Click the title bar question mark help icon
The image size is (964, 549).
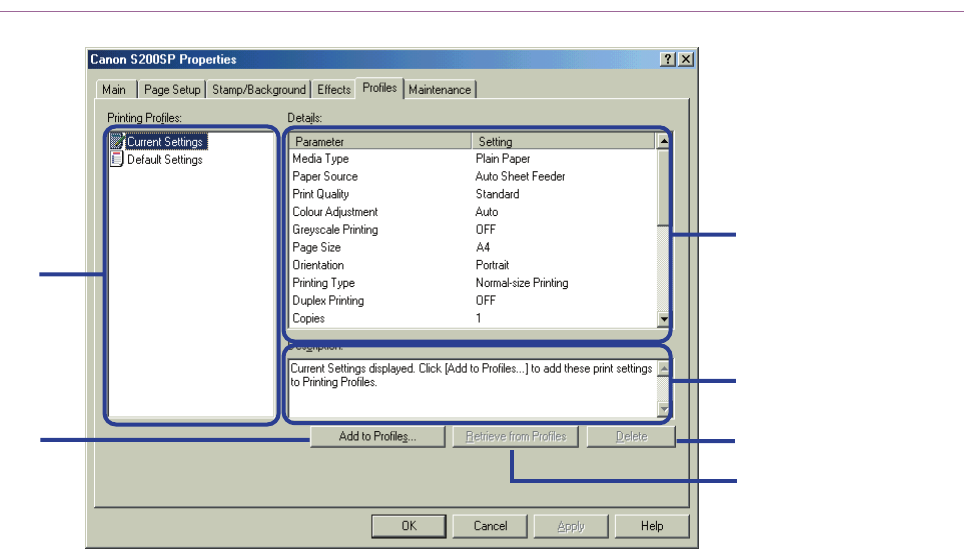click(667, 60)
